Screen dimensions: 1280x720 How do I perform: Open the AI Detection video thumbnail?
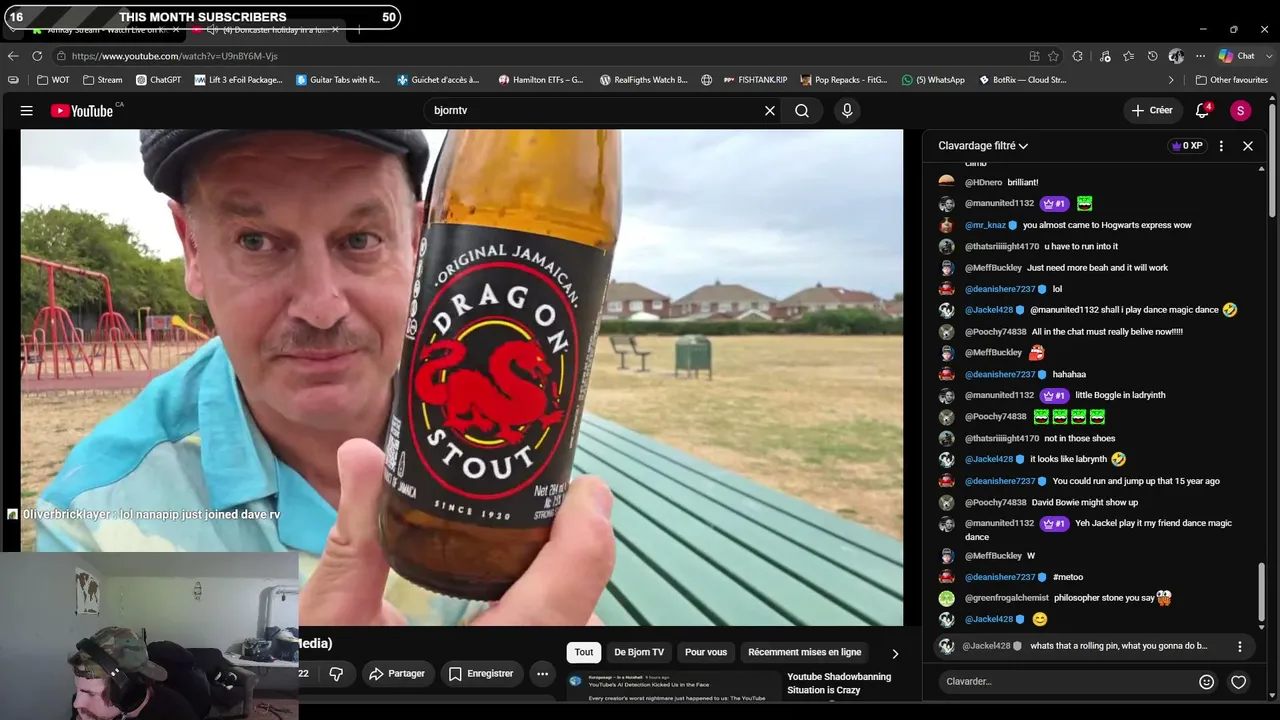(674, 688)
